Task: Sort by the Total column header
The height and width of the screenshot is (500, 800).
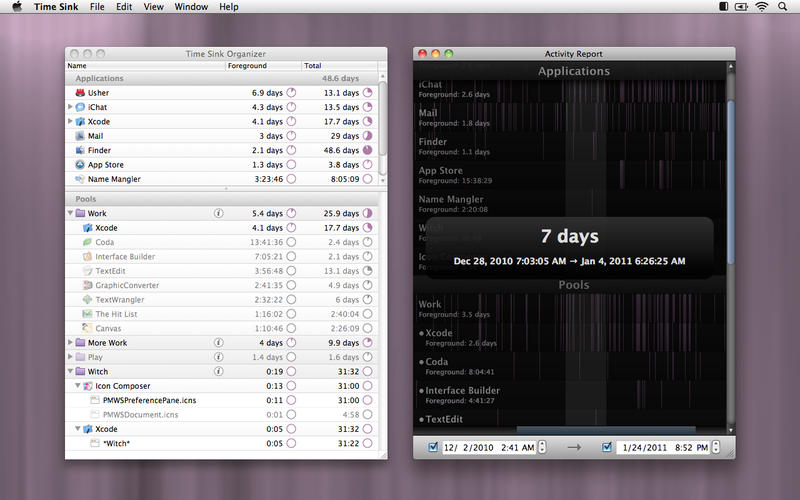Action: click(x=340, y=66)
